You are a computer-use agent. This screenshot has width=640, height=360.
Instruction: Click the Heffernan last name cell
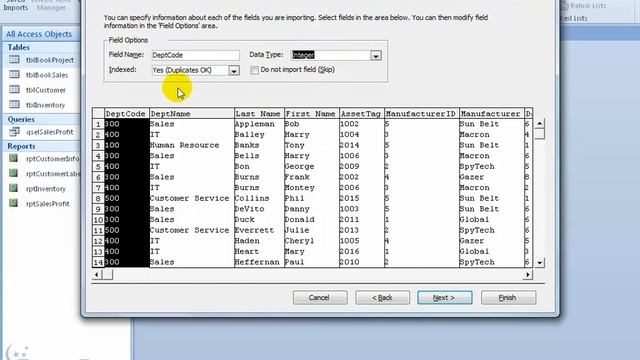(258, 262)
